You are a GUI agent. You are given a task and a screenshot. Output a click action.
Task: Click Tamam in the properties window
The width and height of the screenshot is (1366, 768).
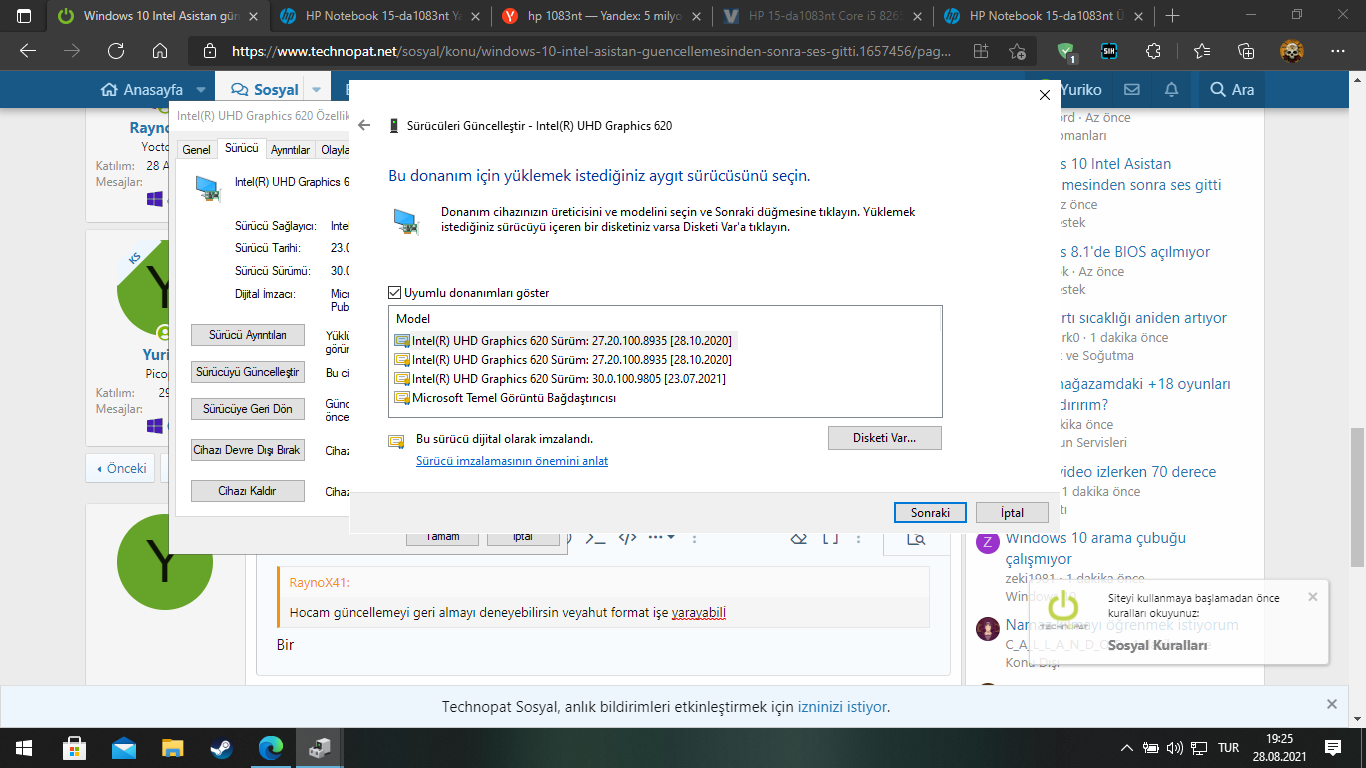tap(443, 537)
